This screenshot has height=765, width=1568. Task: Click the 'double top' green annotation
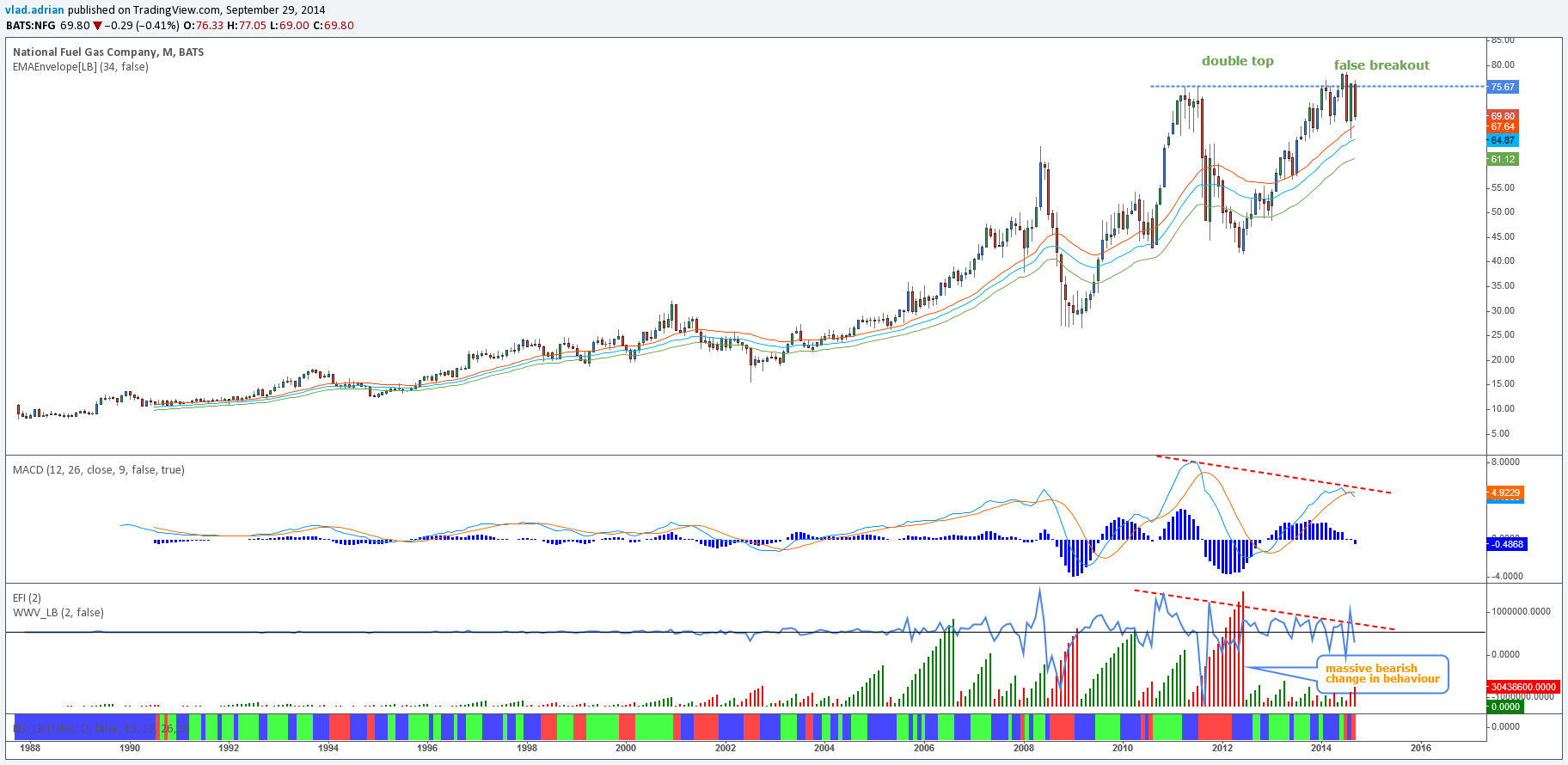[x=1238, y=61]
